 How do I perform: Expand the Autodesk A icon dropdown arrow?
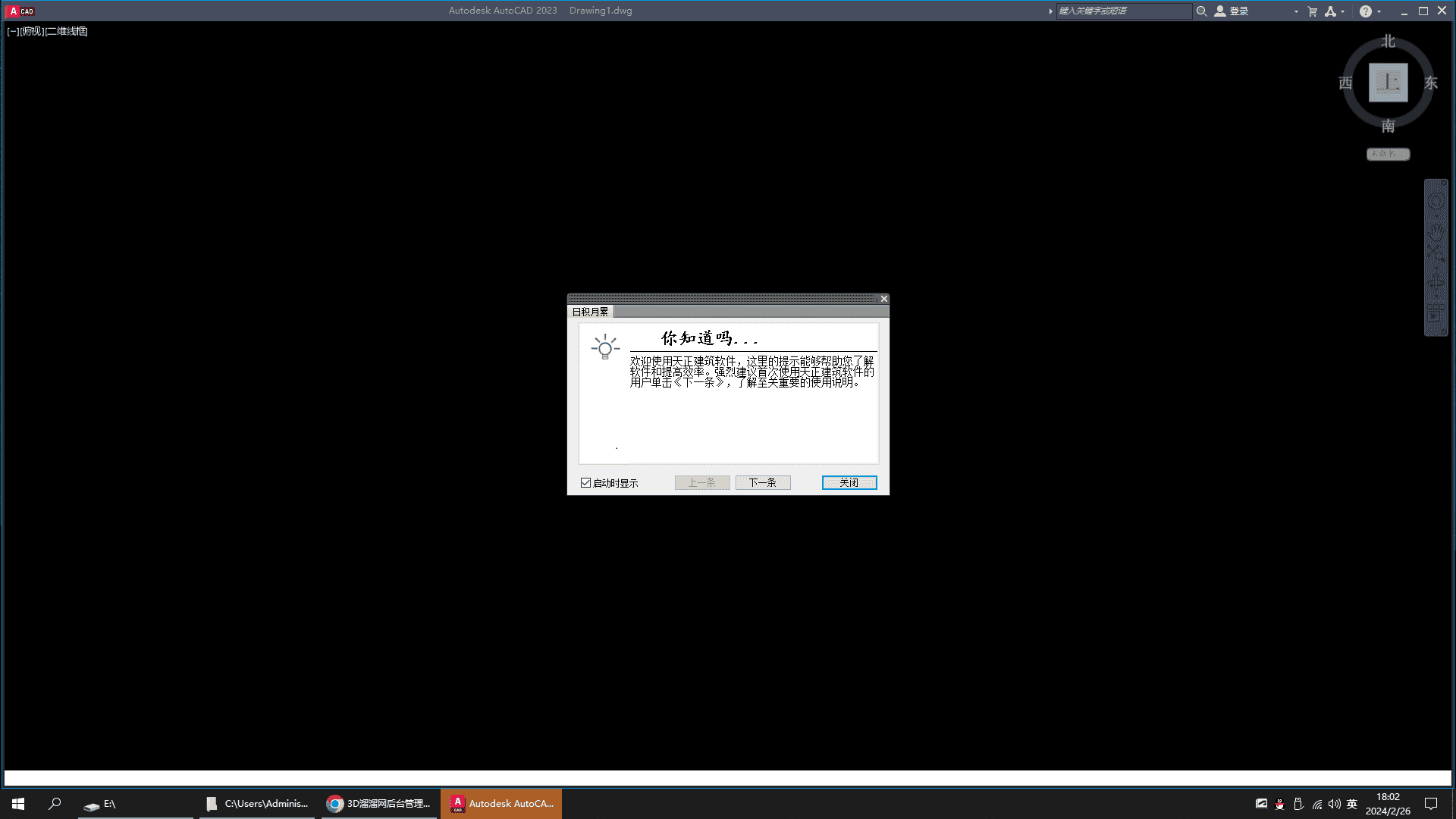pos(1343,11)
